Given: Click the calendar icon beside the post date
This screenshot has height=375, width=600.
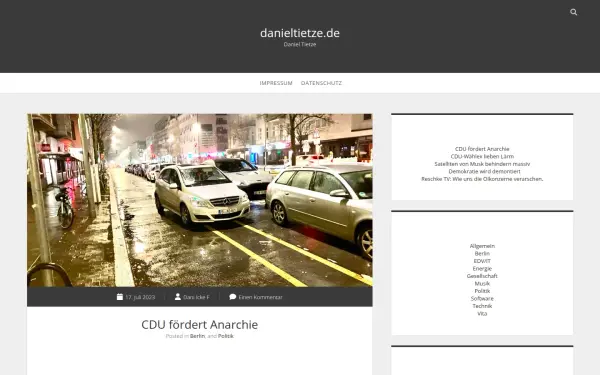Looking at the screenshot, I should pos(120,297).
